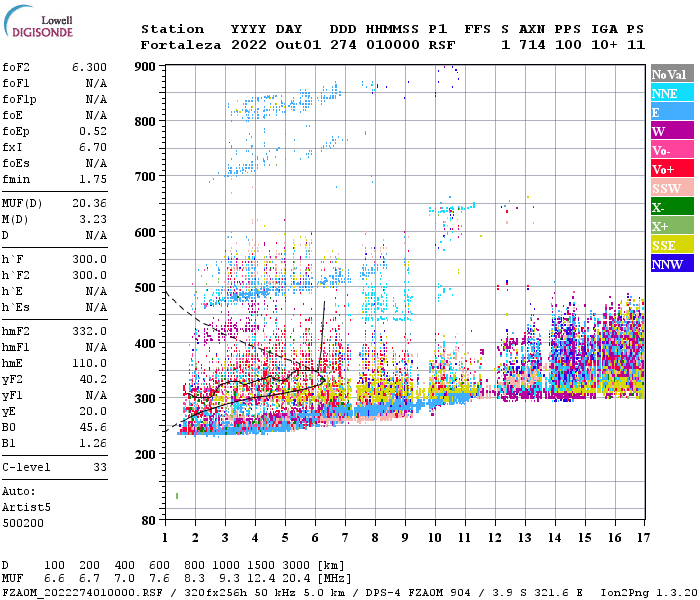Select the SSW legend swatch
Screen dimensions: 700x600
coord(672,188)
